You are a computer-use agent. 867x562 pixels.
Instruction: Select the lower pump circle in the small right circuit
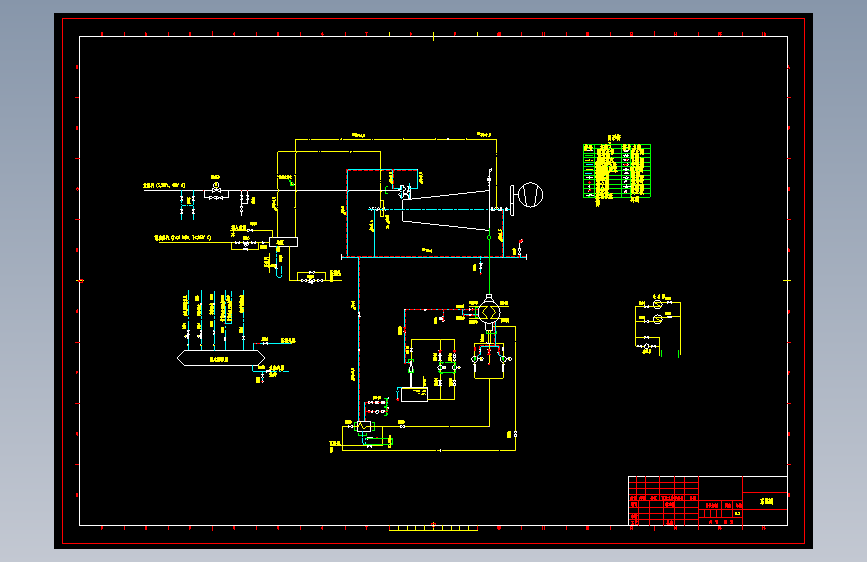click(x=657, y=319)
